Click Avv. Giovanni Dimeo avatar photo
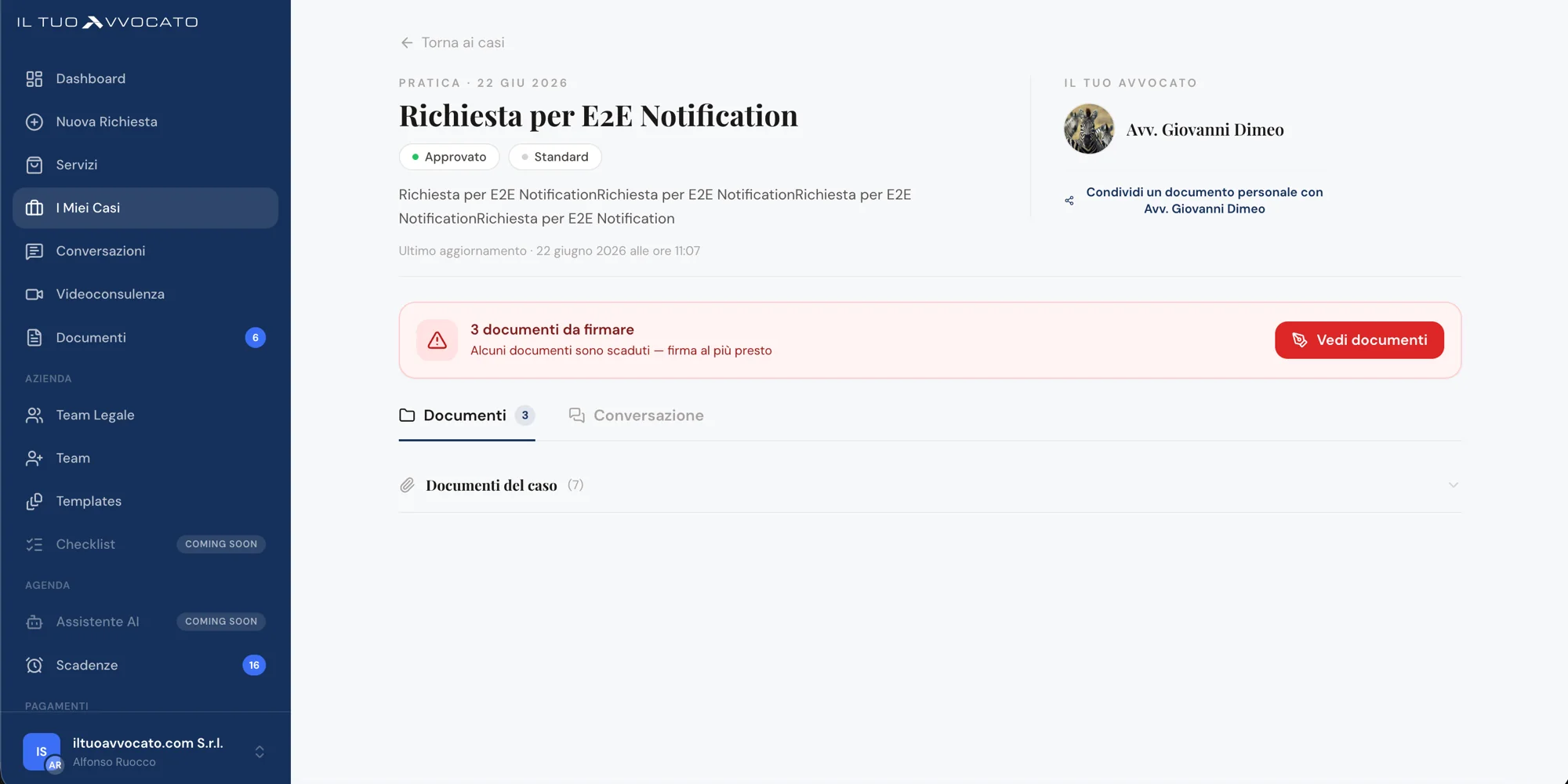 point(1089,129)
